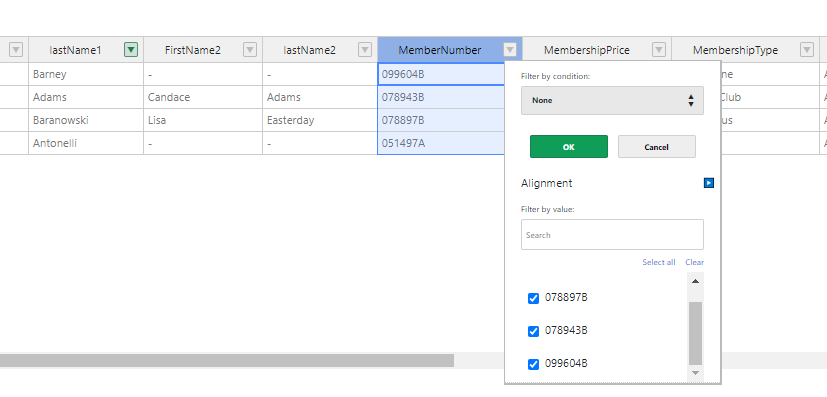The height and width of the screenshot is (397, 827).
Task: Click the Select all link
Action: point(659,262)
